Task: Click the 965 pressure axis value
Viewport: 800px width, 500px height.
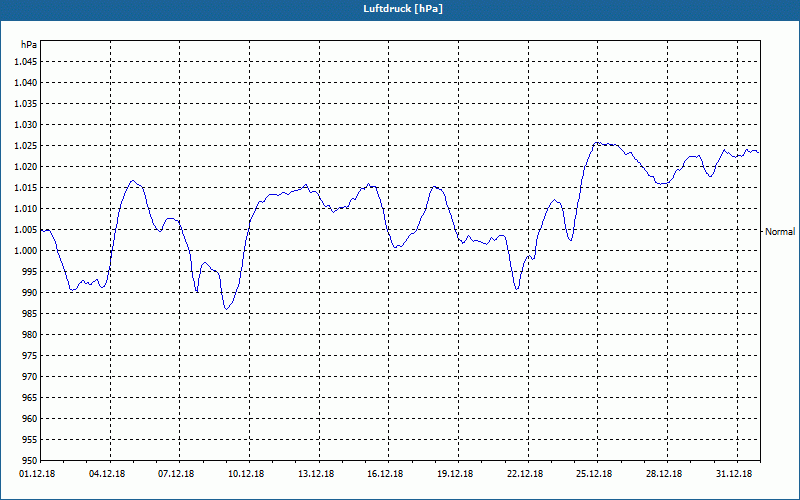Action: [30, 397]
